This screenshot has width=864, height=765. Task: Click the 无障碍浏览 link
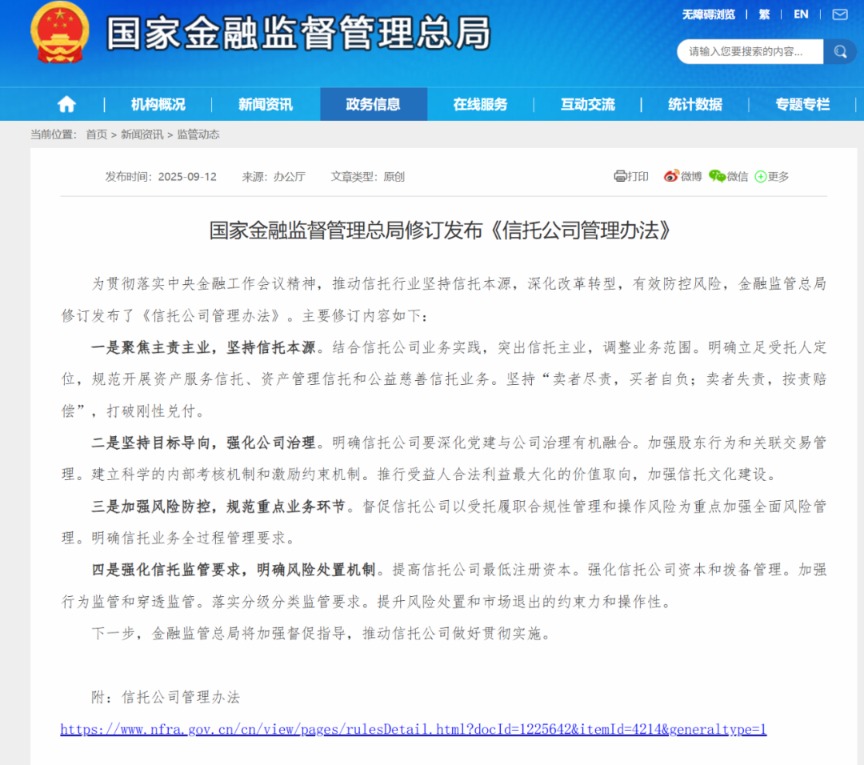(x=709, y=14)
